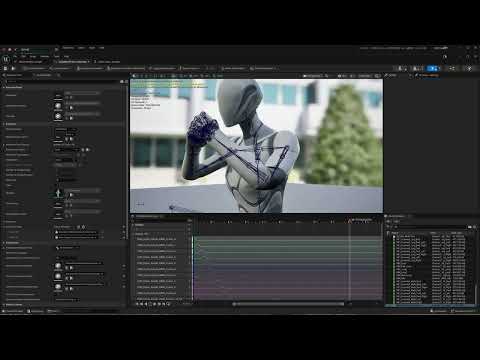Collapse the first section header in the details panel

click(x=13, y=87)
